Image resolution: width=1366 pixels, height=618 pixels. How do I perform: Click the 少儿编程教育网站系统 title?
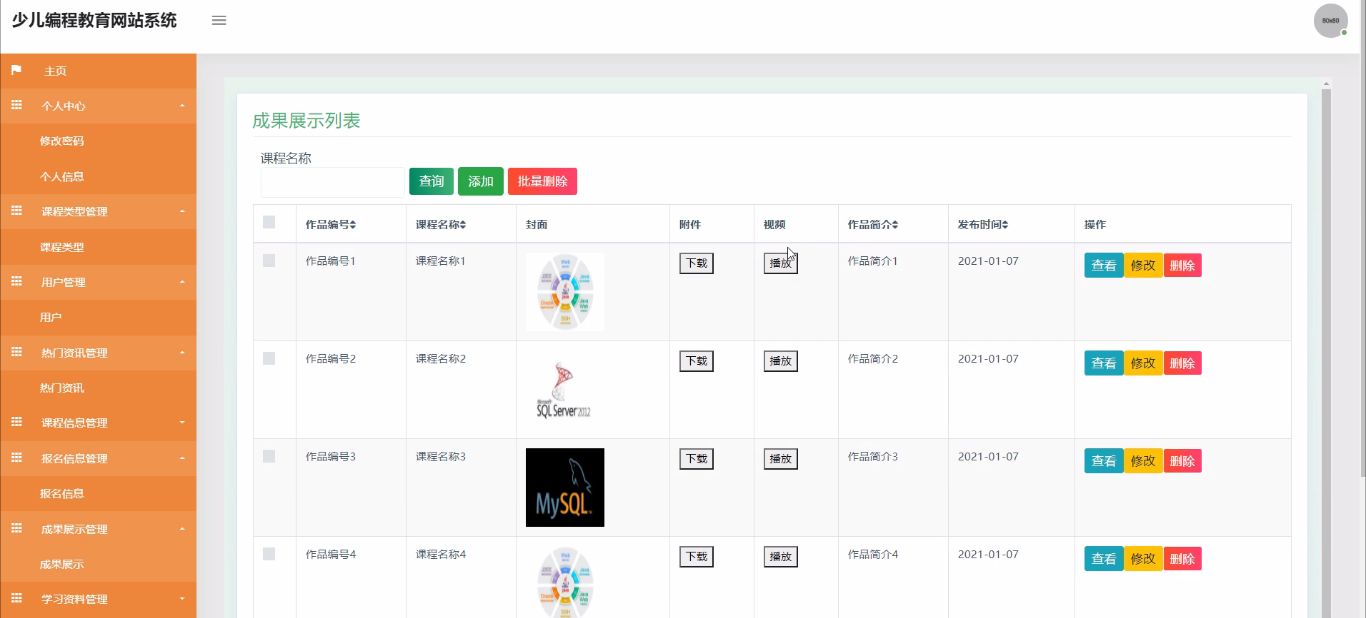click(x=94, y=20)
